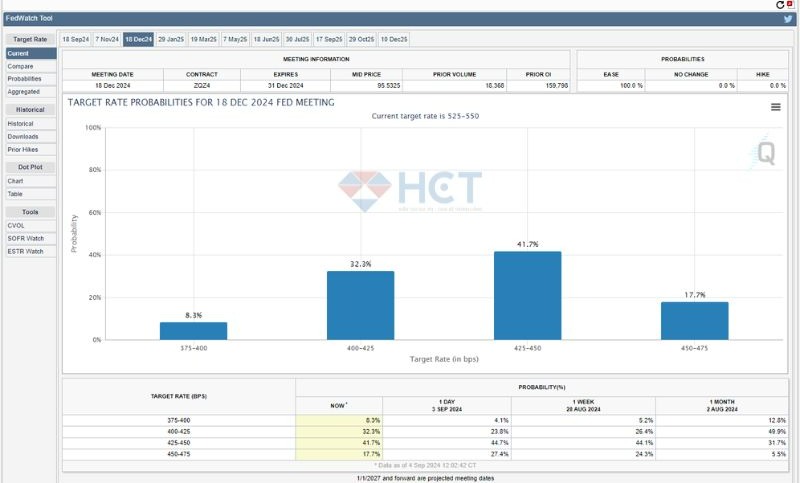Screen dimensions: 800x483
Task: Click the 1 DAY value 44.7% cell
Action: [447, 443]
